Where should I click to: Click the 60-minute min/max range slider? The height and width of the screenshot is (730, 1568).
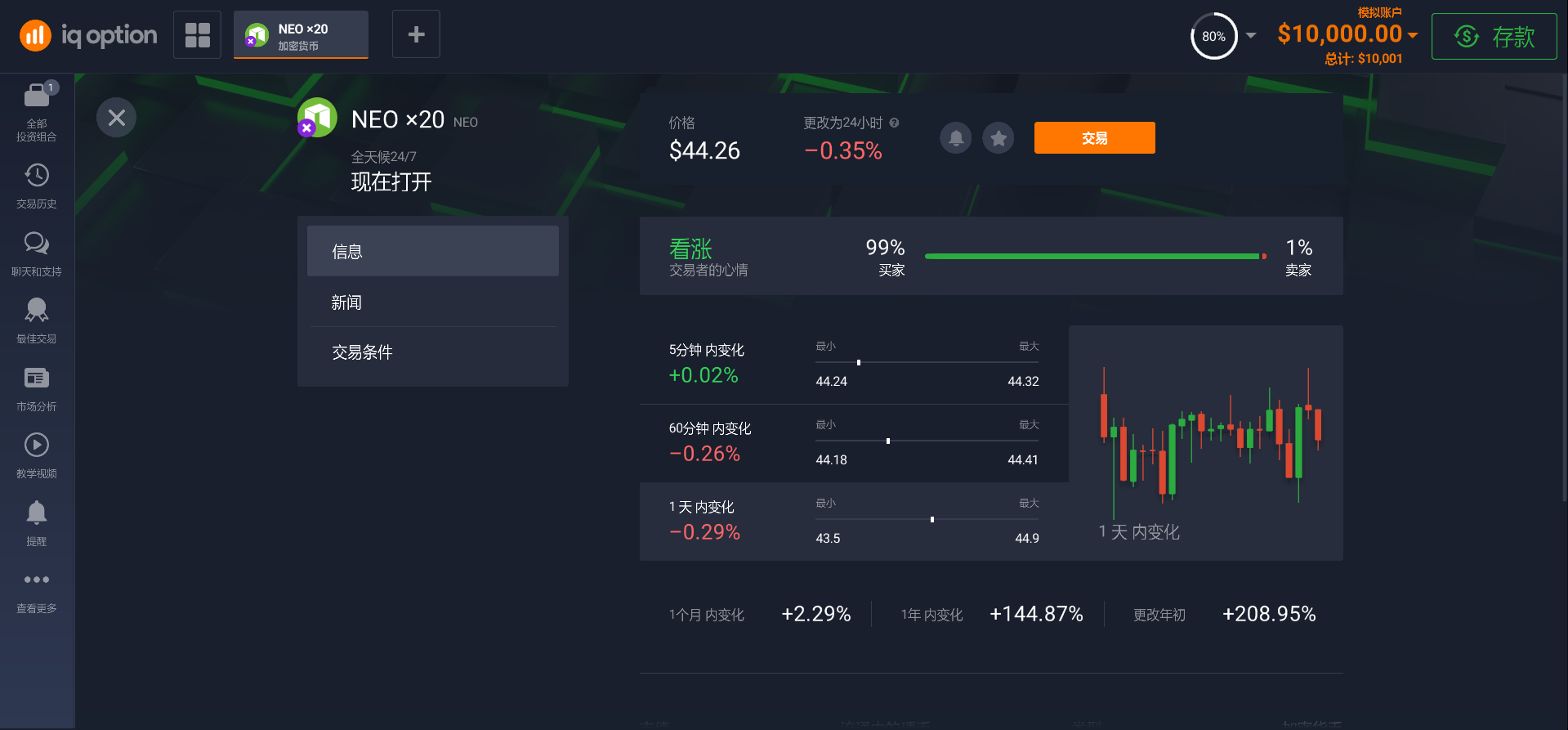pos(927,441)
